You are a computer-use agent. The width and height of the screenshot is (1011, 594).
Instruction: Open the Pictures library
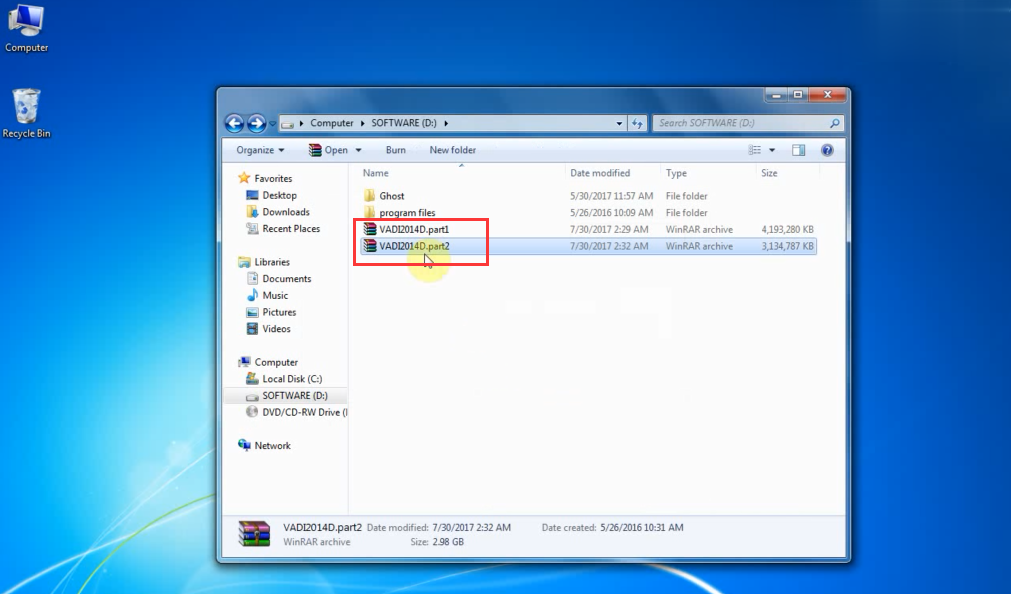tap(279, 313)
